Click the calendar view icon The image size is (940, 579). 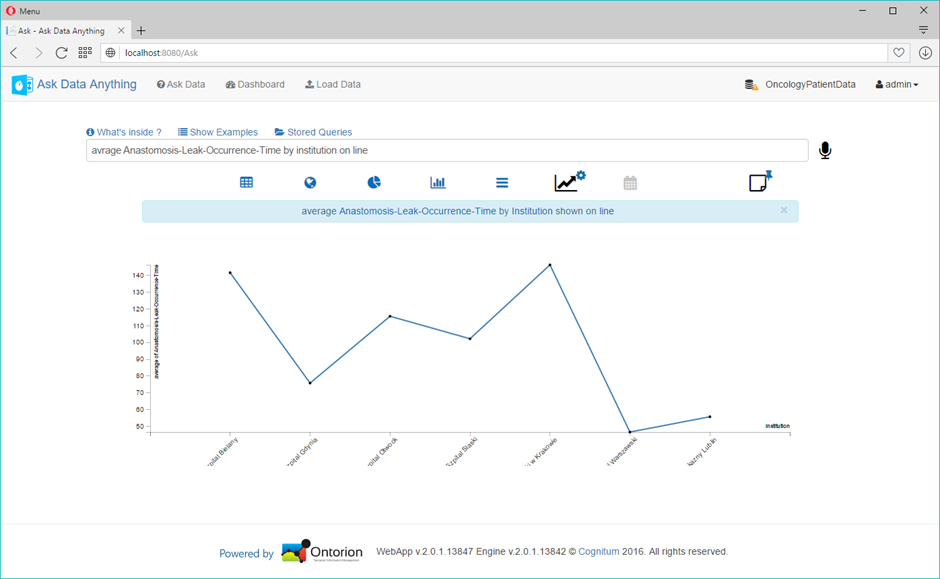point(630,183)
